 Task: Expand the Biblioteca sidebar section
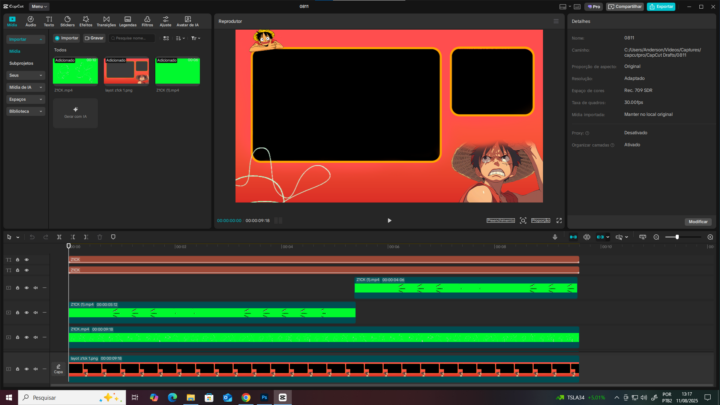point(26,111)
